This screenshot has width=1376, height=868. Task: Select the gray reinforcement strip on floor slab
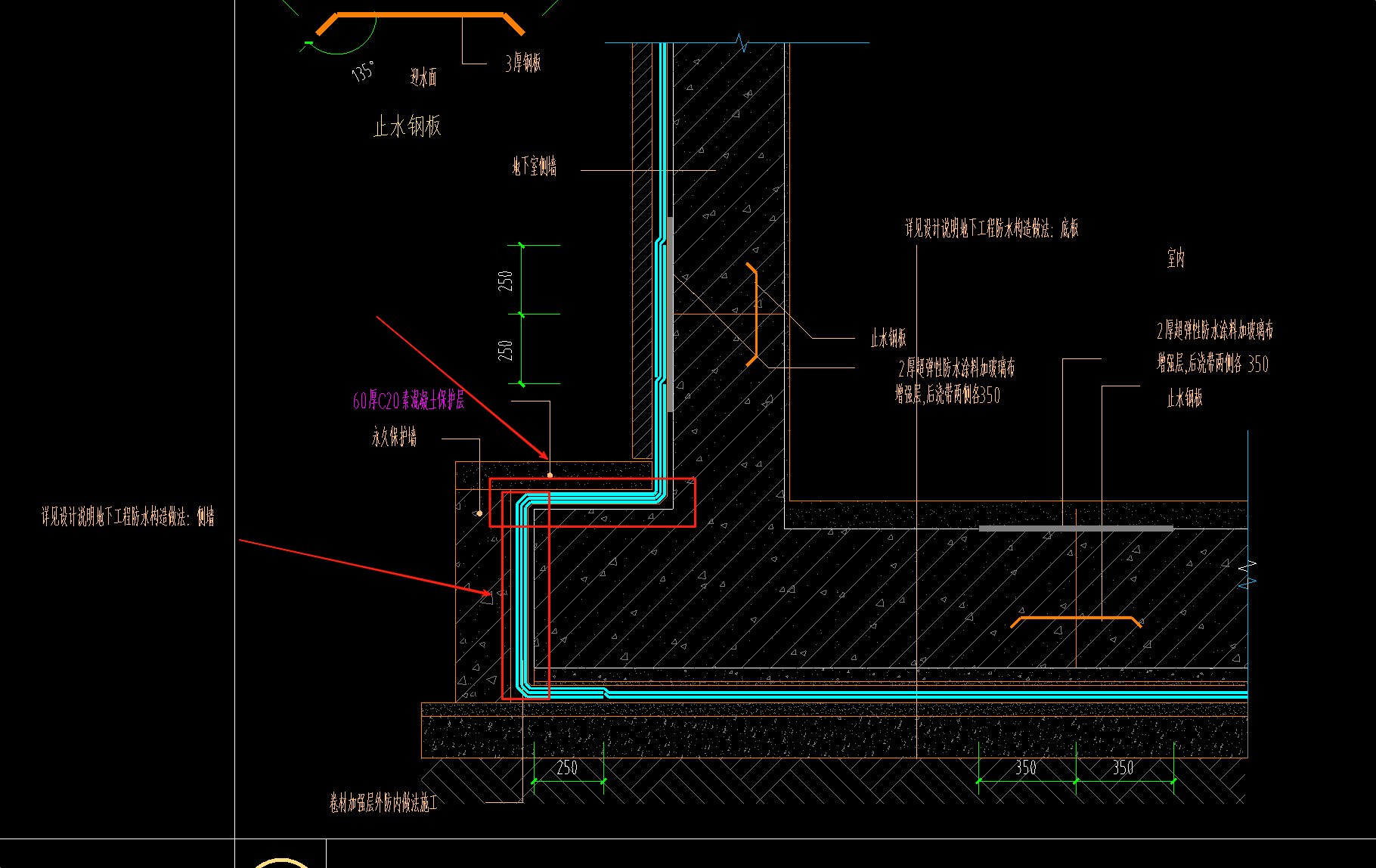(1076, 529)
